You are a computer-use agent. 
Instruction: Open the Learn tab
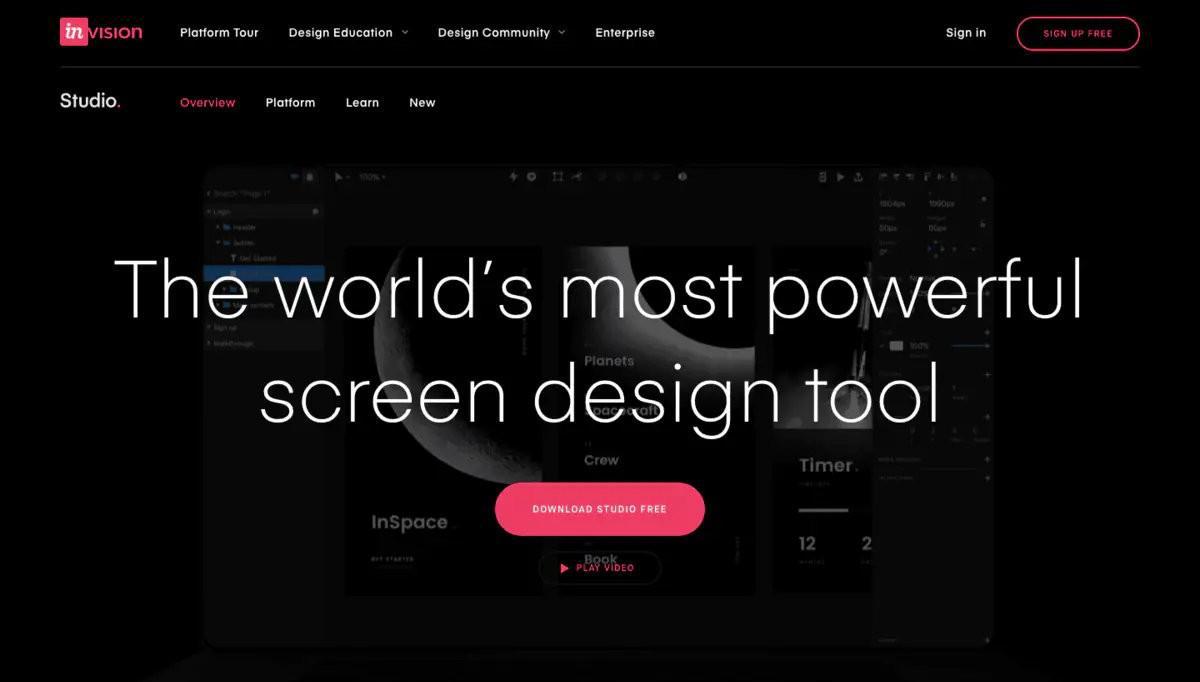[x=362, y=102]
